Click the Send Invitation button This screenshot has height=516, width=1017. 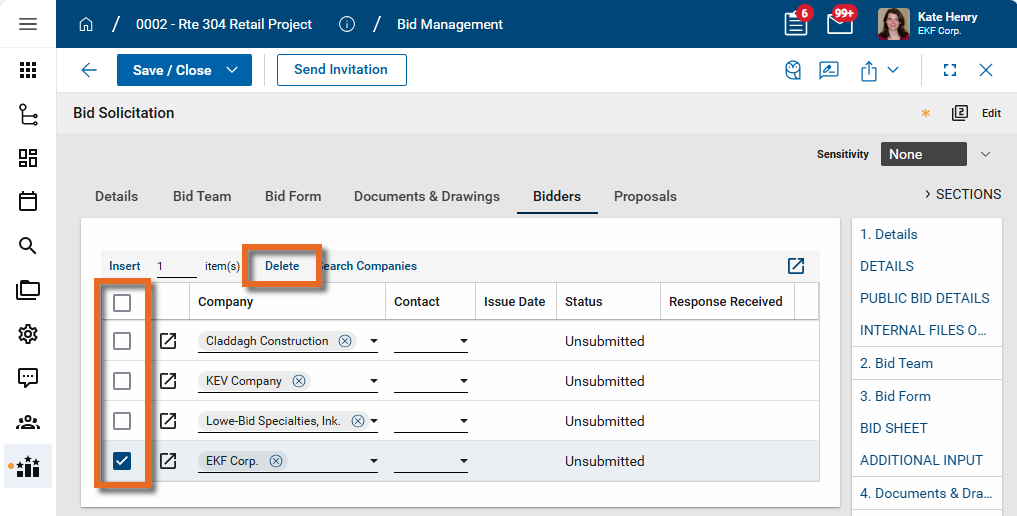pyautogui.click(x=341, y=70)
